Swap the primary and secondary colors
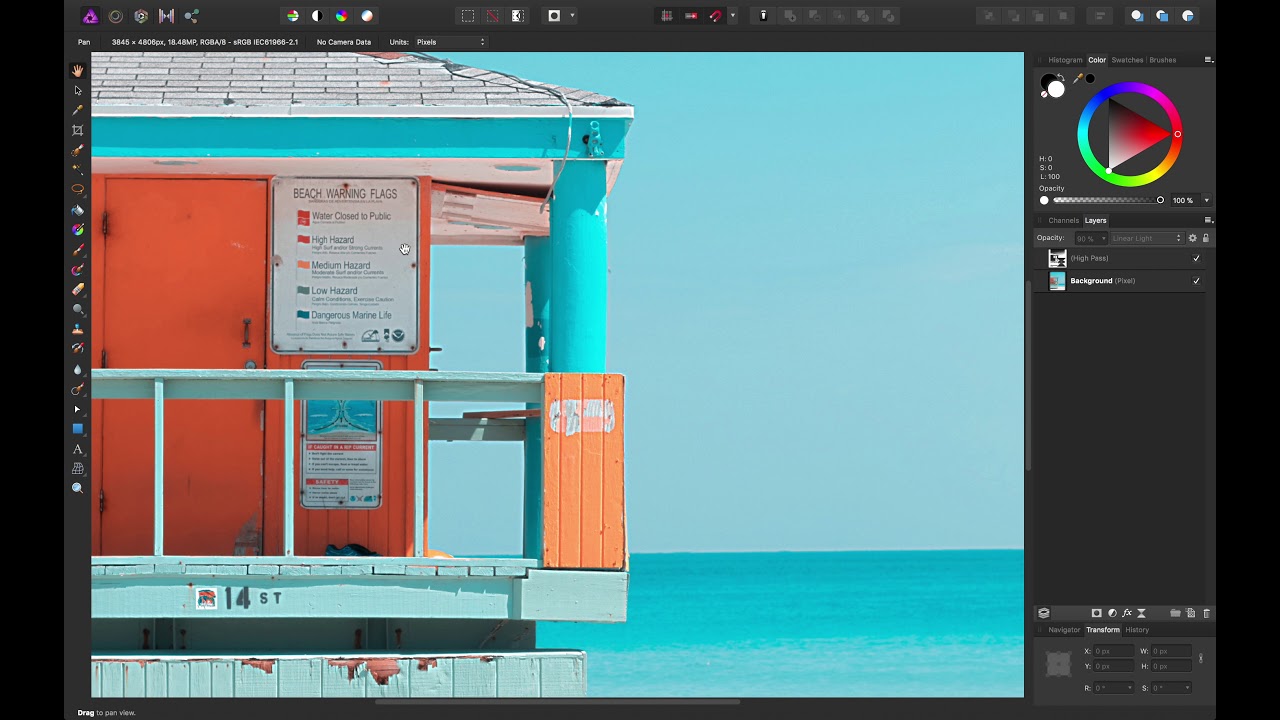 1061,78
